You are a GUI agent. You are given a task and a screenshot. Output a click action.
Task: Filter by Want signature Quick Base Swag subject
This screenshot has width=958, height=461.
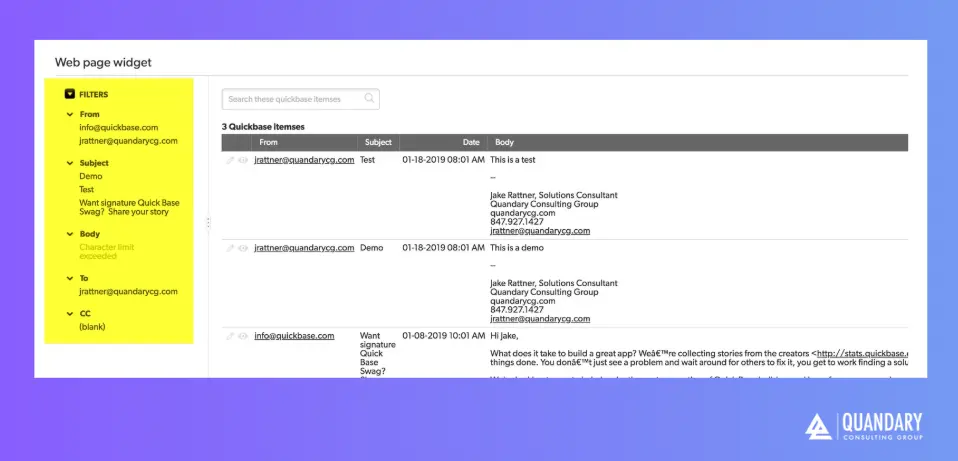[x=130, y=208]
